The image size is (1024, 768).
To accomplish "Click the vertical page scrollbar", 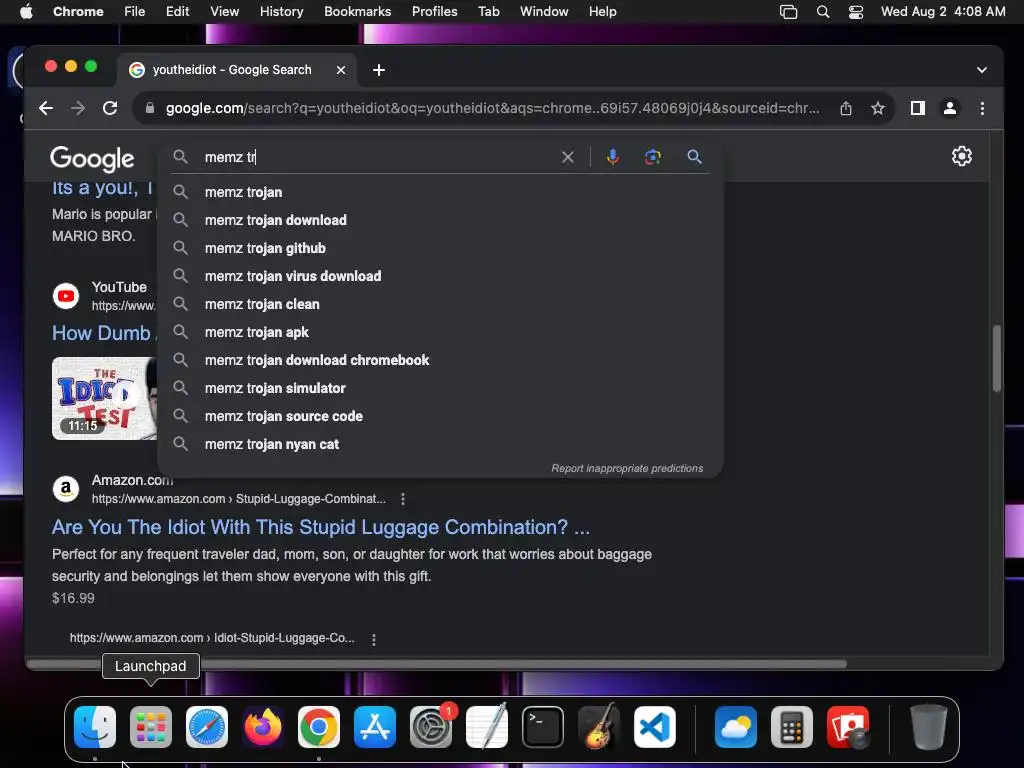I will [997, 359].
